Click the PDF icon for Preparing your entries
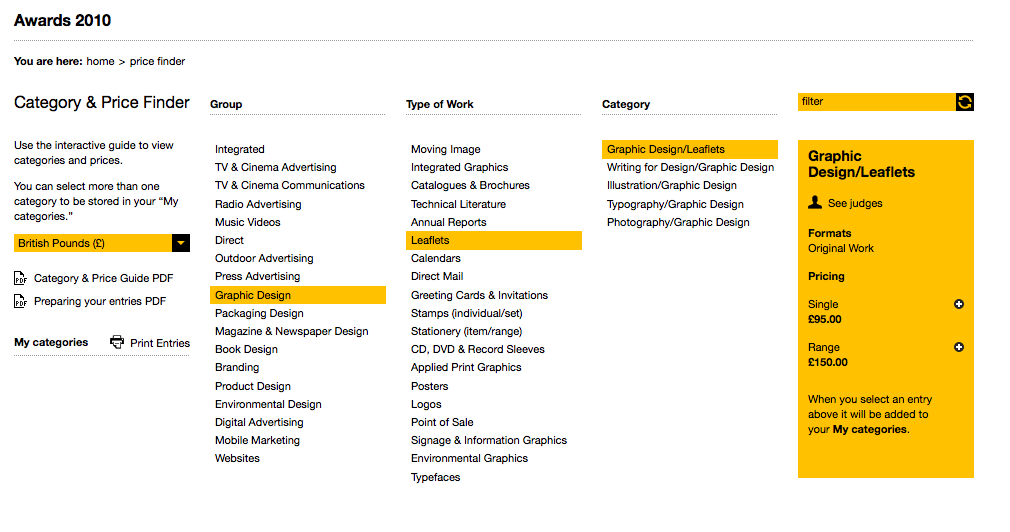 21,301
